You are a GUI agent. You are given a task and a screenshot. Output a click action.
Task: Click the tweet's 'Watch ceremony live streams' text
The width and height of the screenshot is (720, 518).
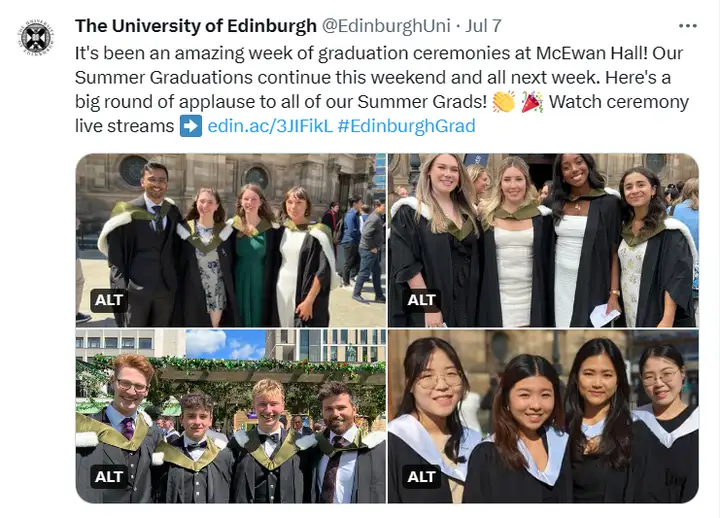pyautogui.click(x=382, y=114)
